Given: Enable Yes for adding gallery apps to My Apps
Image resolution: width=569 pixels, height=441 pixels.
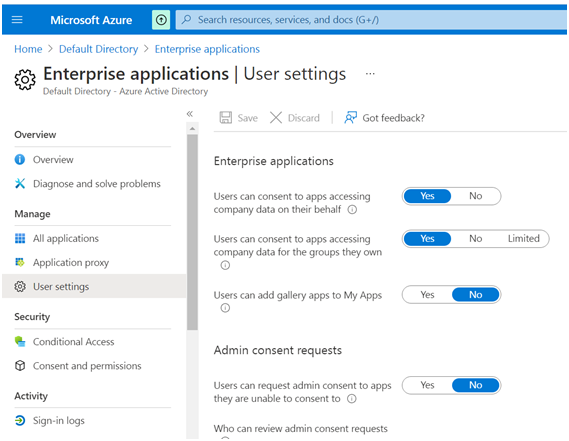Looking at the screenshot, I should tap(427, 294).
